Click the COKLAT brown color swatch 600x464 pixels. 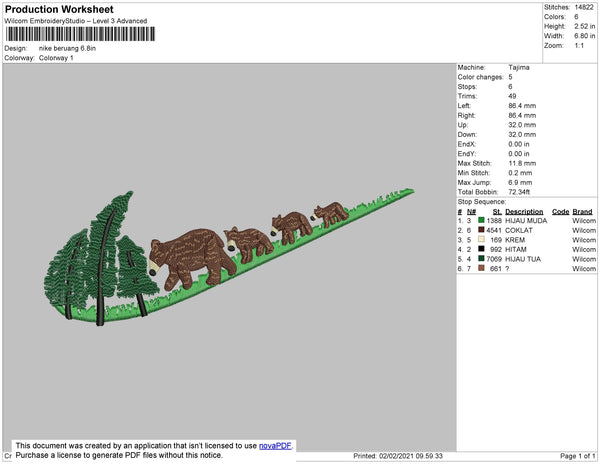click(x=481, y=230)
